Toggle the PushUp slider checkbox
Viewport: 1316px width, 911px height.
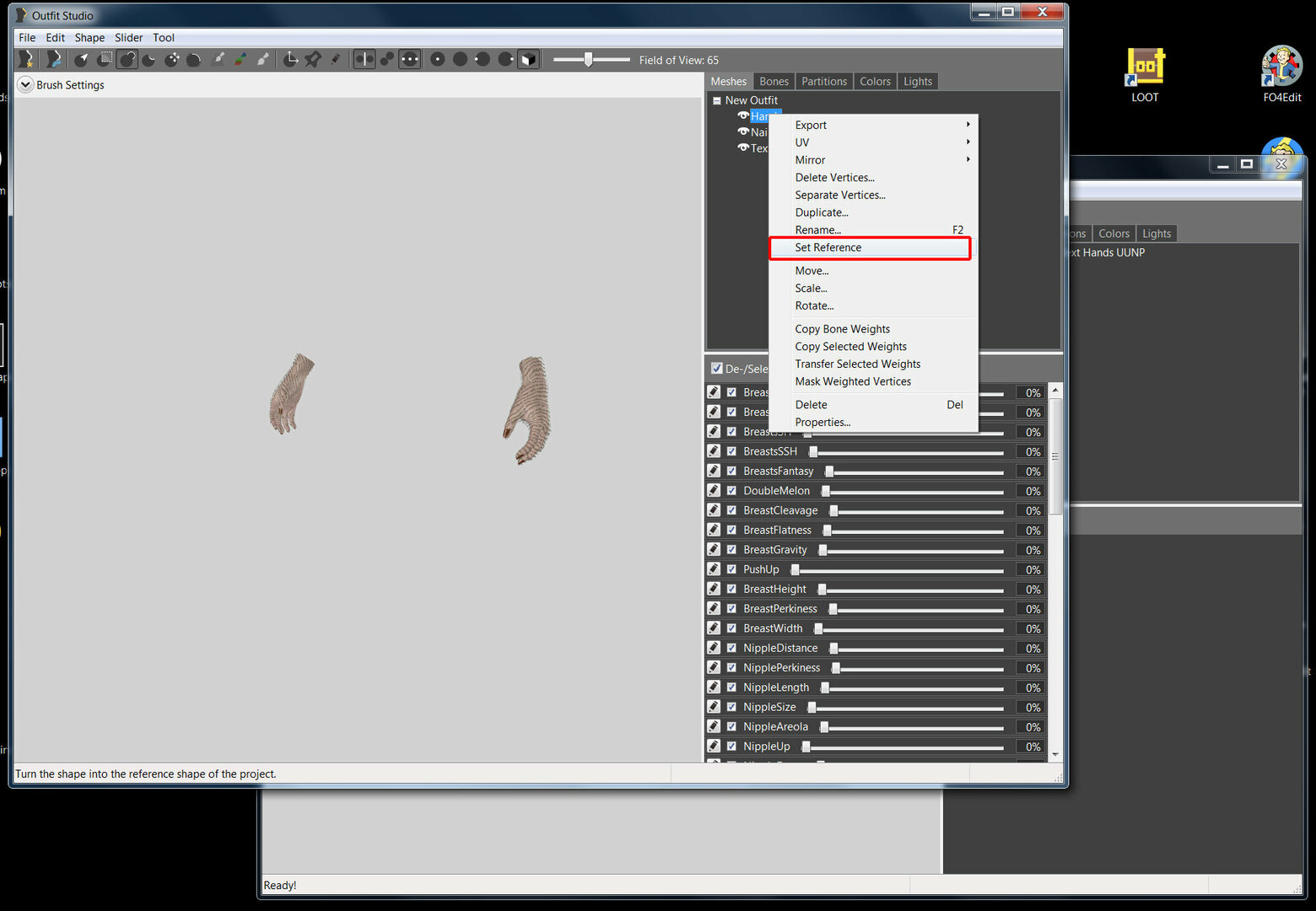coord(731,569)
